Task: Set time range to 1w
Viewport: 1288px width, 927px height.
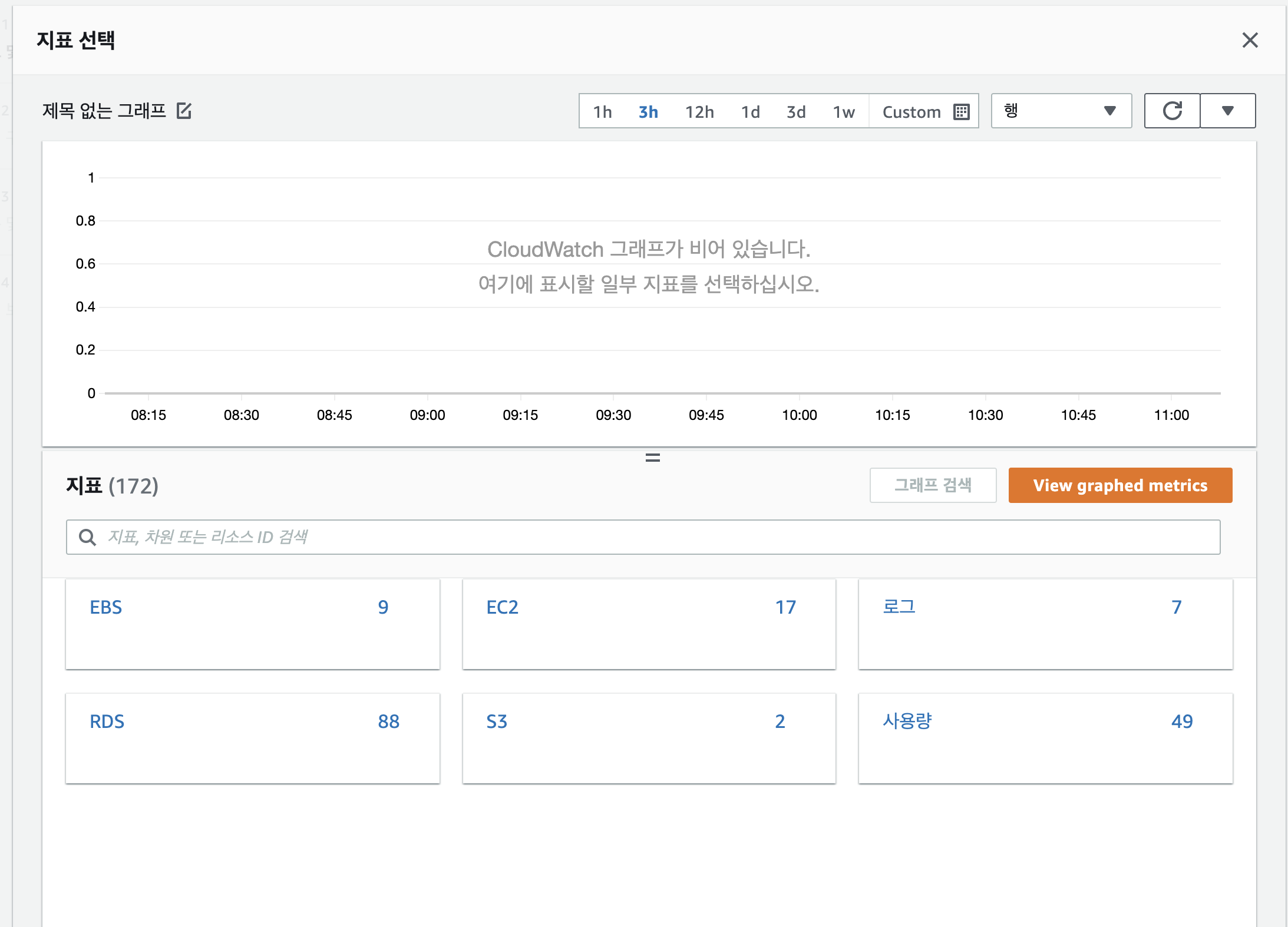Action: click(x=843, y=111)
